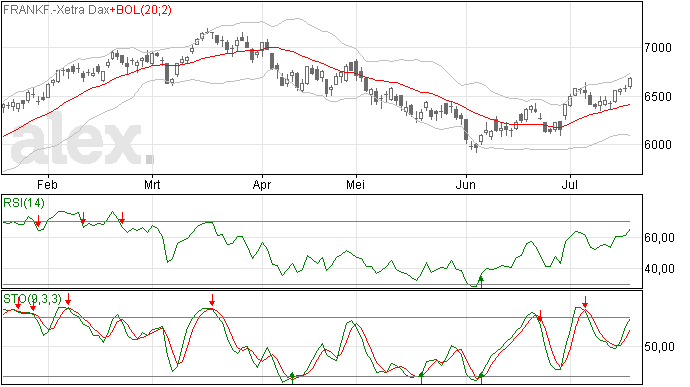Image resolution: width=690 pixels, height=387 pixels.
Task: Select the +BOL(20;2) indicator label
Action: pos(141,10)
